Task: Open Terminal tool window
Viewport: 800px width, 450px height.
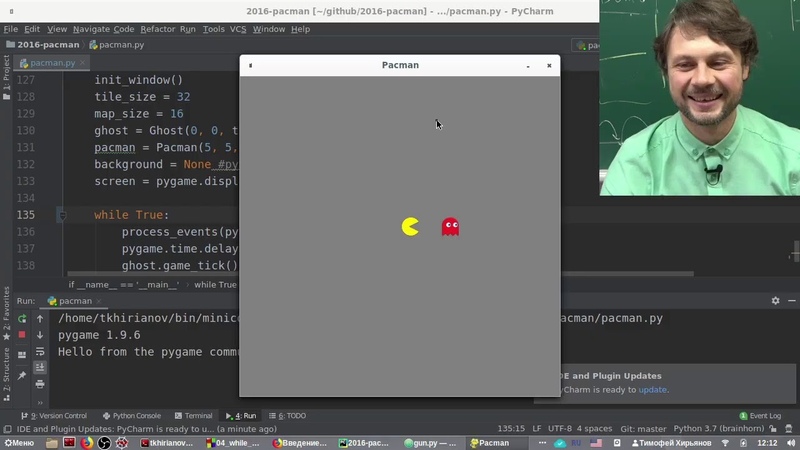Action: (193, 416)
